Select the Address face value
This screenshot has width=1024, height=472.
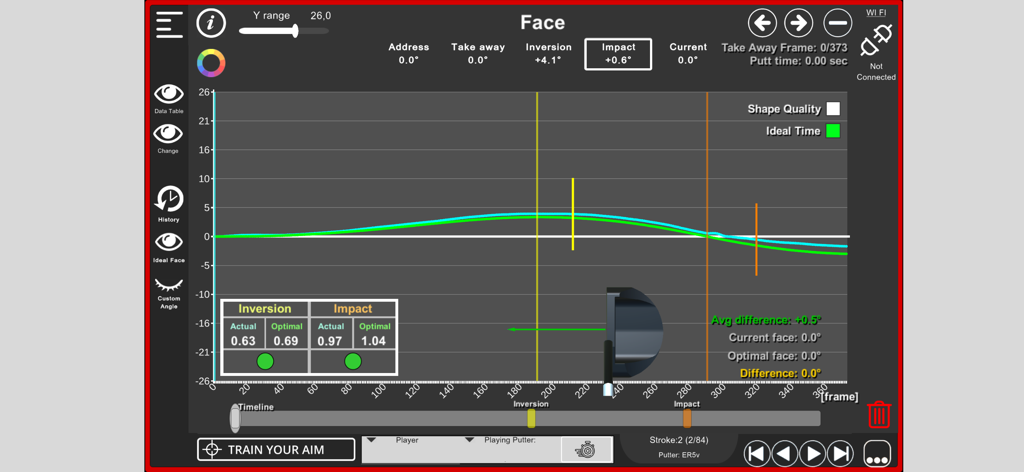click(x=409, y=54)
